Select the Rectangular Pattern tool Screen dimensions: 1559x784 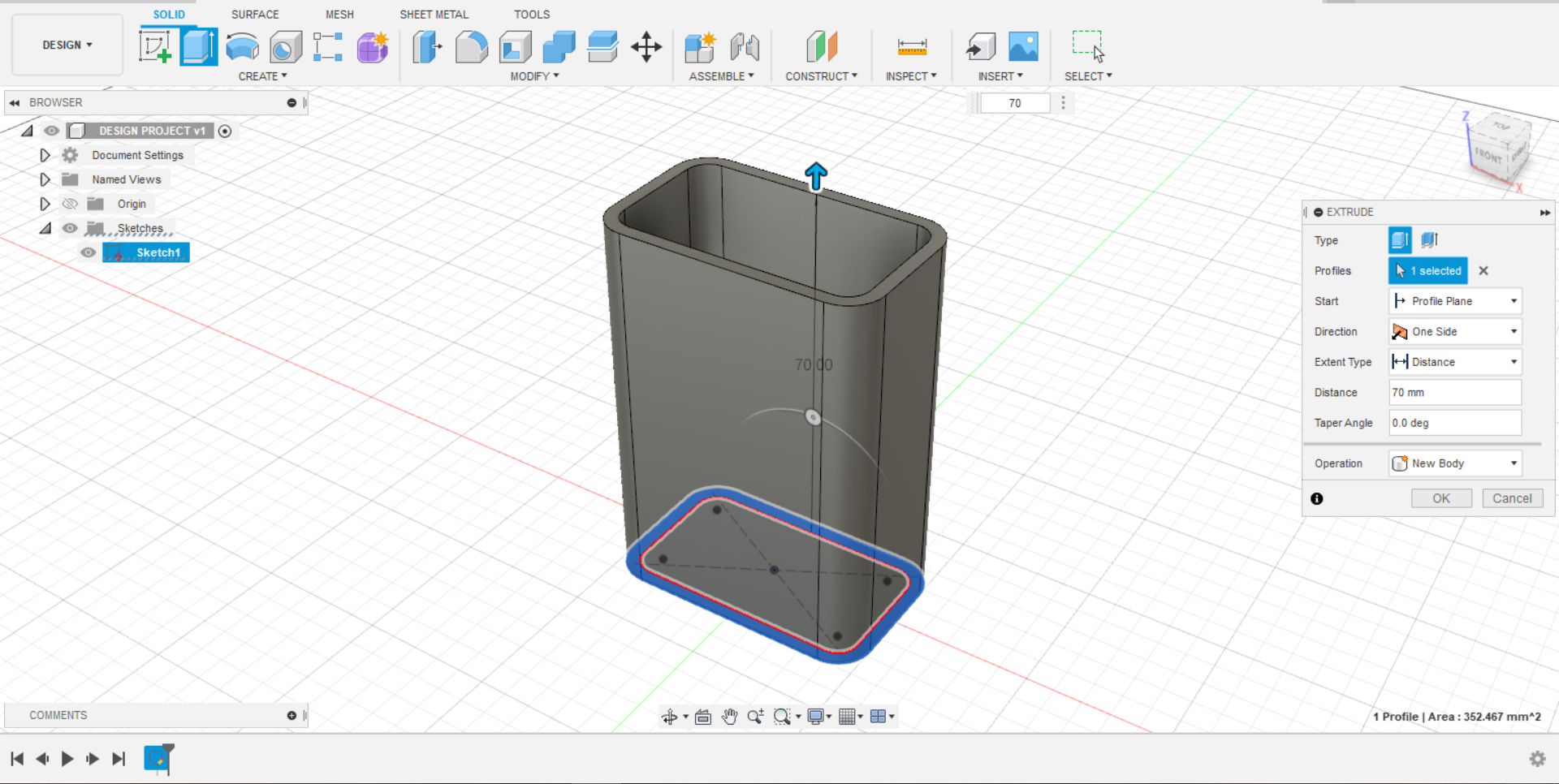point(328,46)
